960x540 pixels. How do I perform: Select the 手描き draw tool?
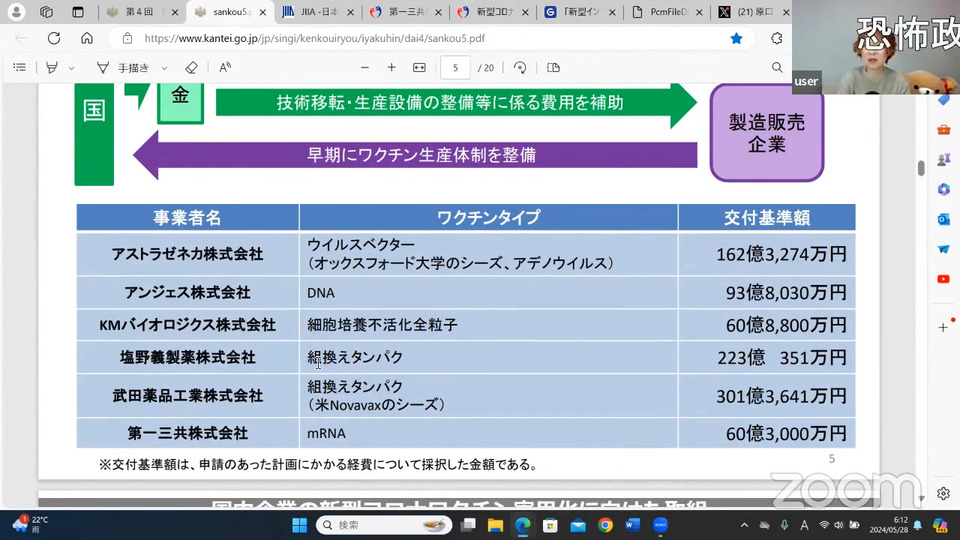coord(123,67)
